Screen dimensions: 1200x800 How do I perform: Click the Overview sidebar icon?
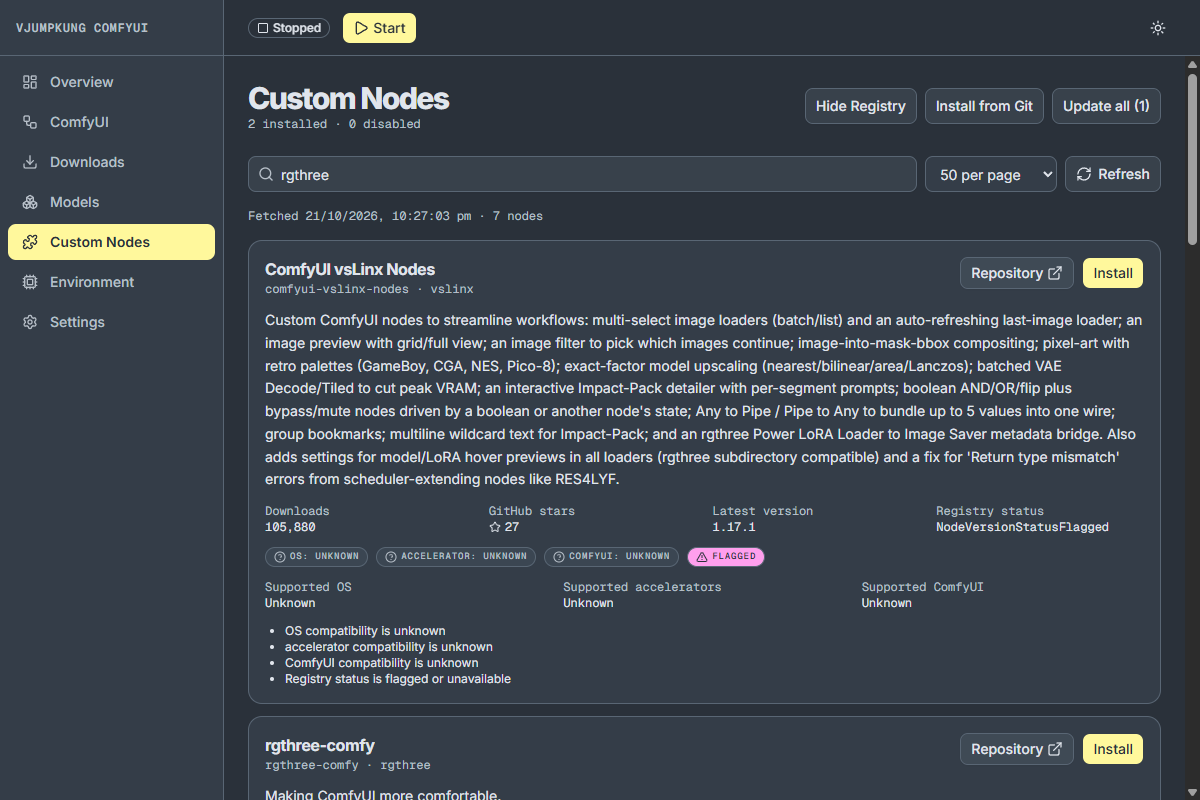[30, 82]
